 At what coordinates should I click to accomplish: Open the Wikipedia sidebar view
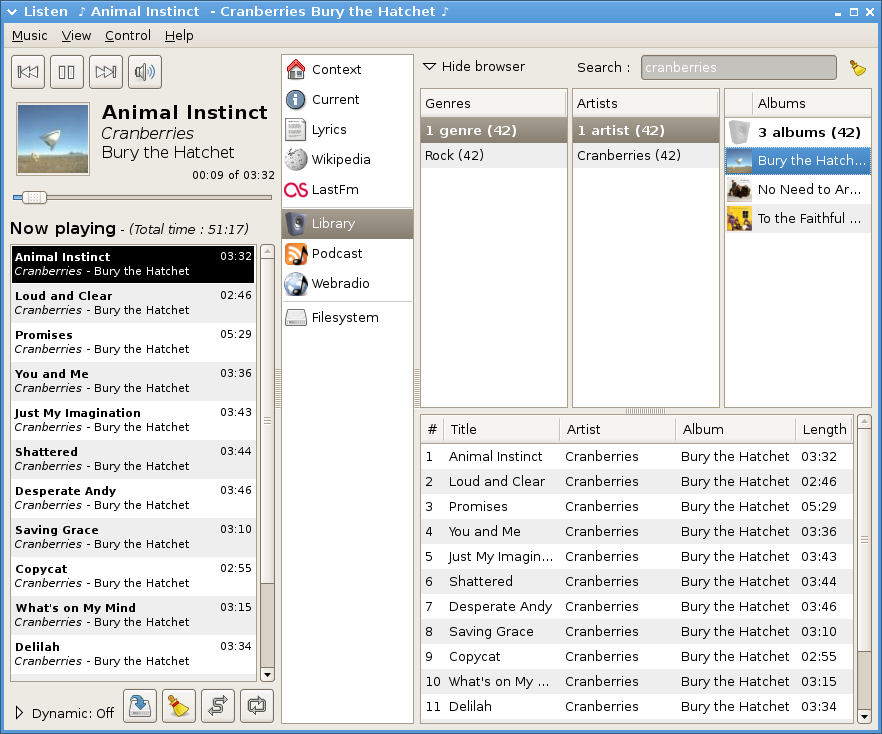click(340, 159)
